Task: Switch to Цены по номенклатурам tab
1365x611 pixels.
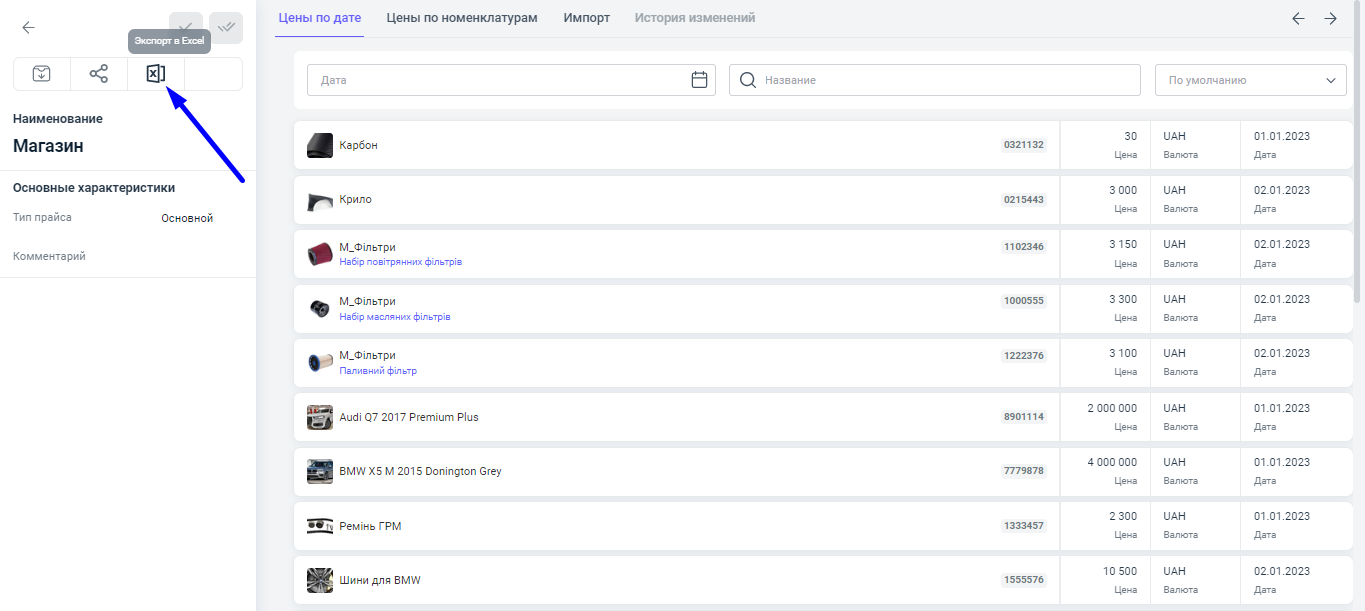Action: pyautogui.click(x=462, y=18)
